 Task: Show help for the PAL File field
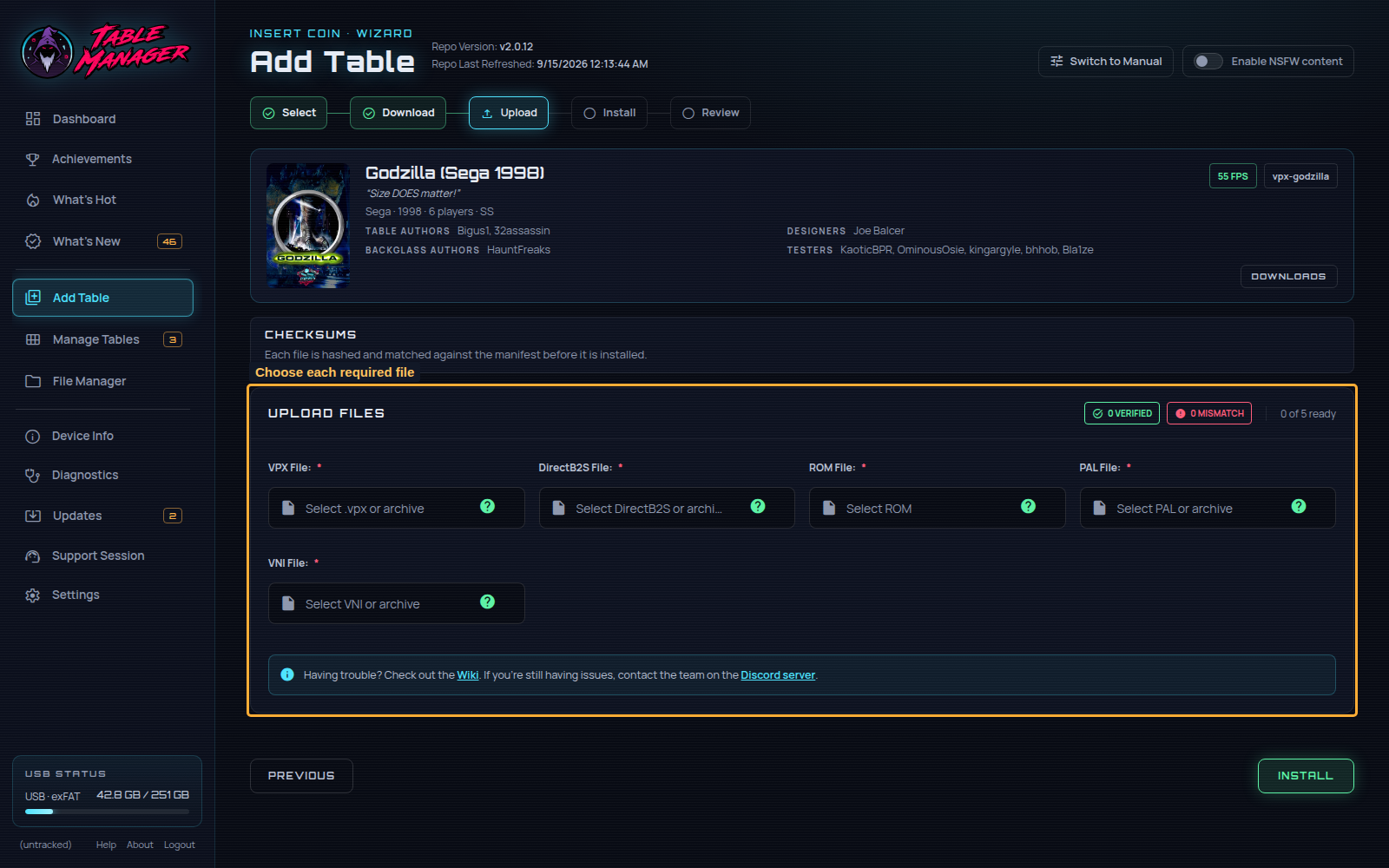point(1299,506)
